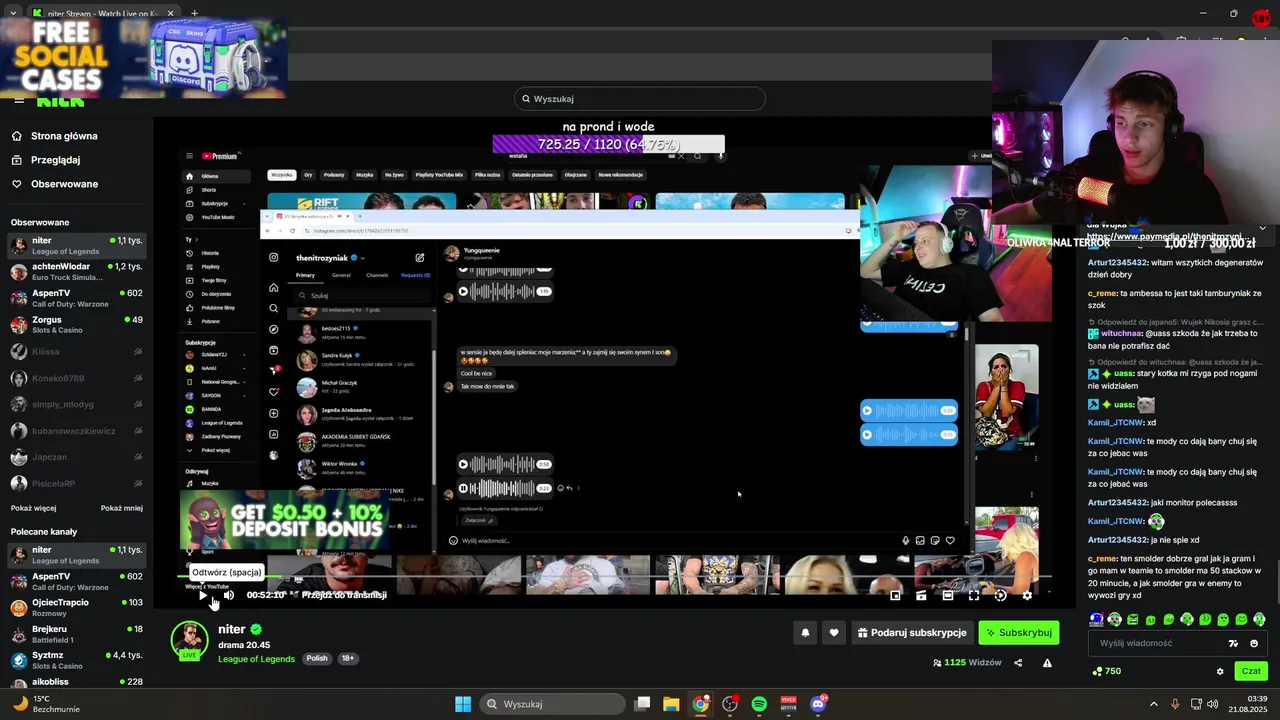Send message with Czat button
The image size is (1280, 720).
pos(1250,671)
